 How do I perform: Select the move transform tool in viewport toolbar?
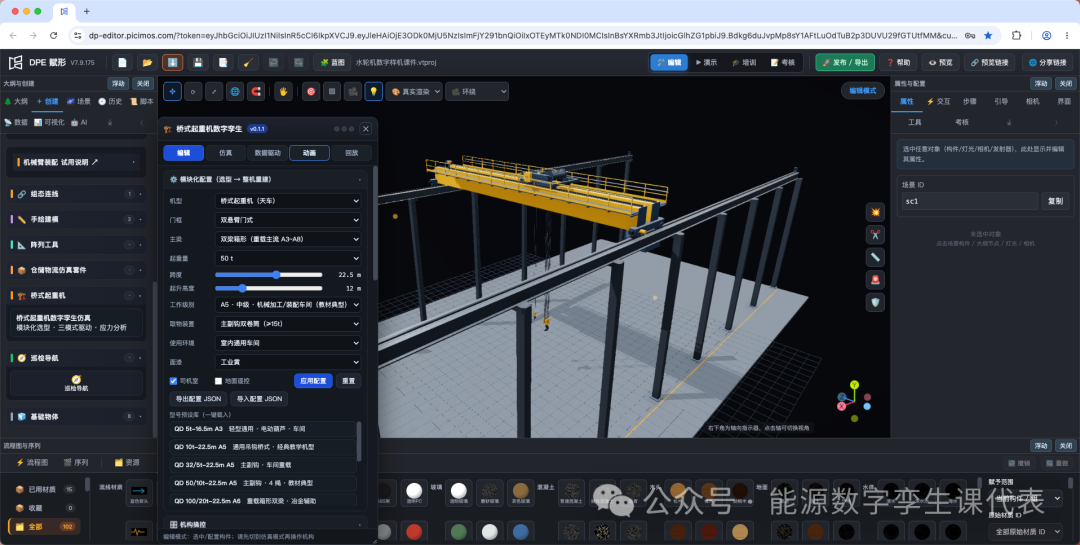click(x=172, y=91)
